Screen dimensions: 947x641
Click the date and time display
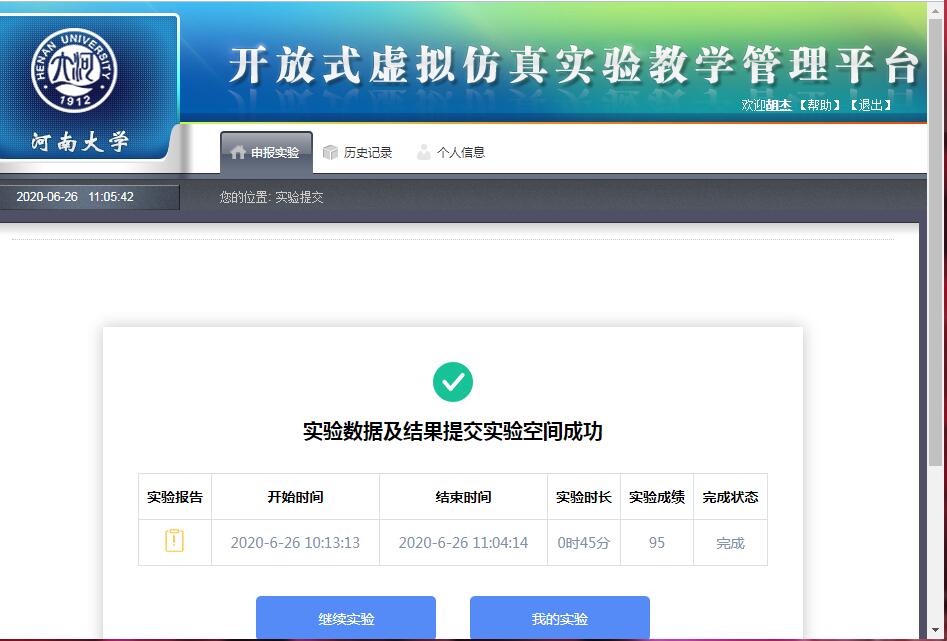(x=75, y=197)
